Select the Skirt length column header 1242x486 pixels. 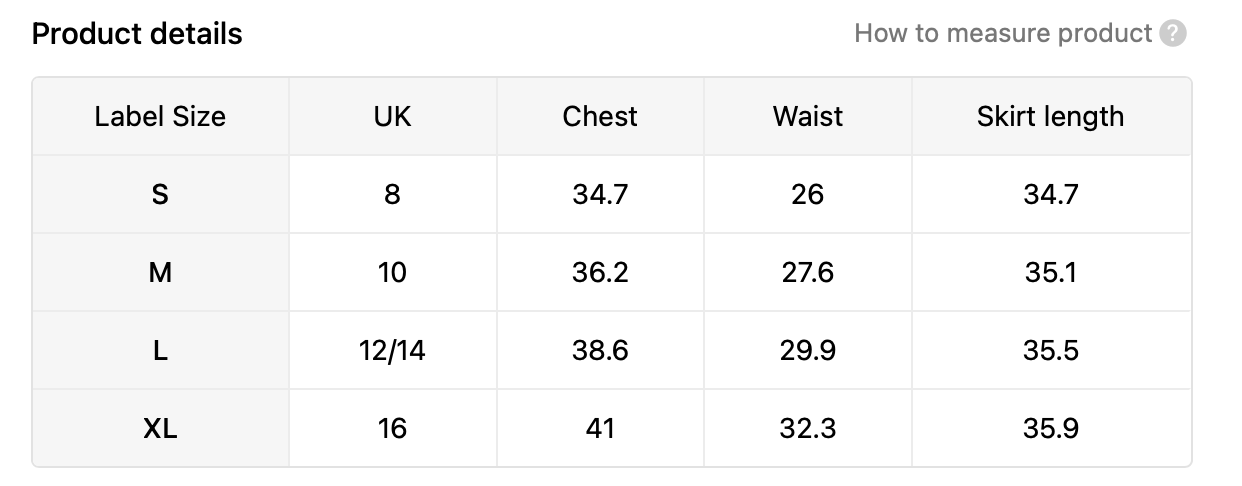(x=1051, y=116)
